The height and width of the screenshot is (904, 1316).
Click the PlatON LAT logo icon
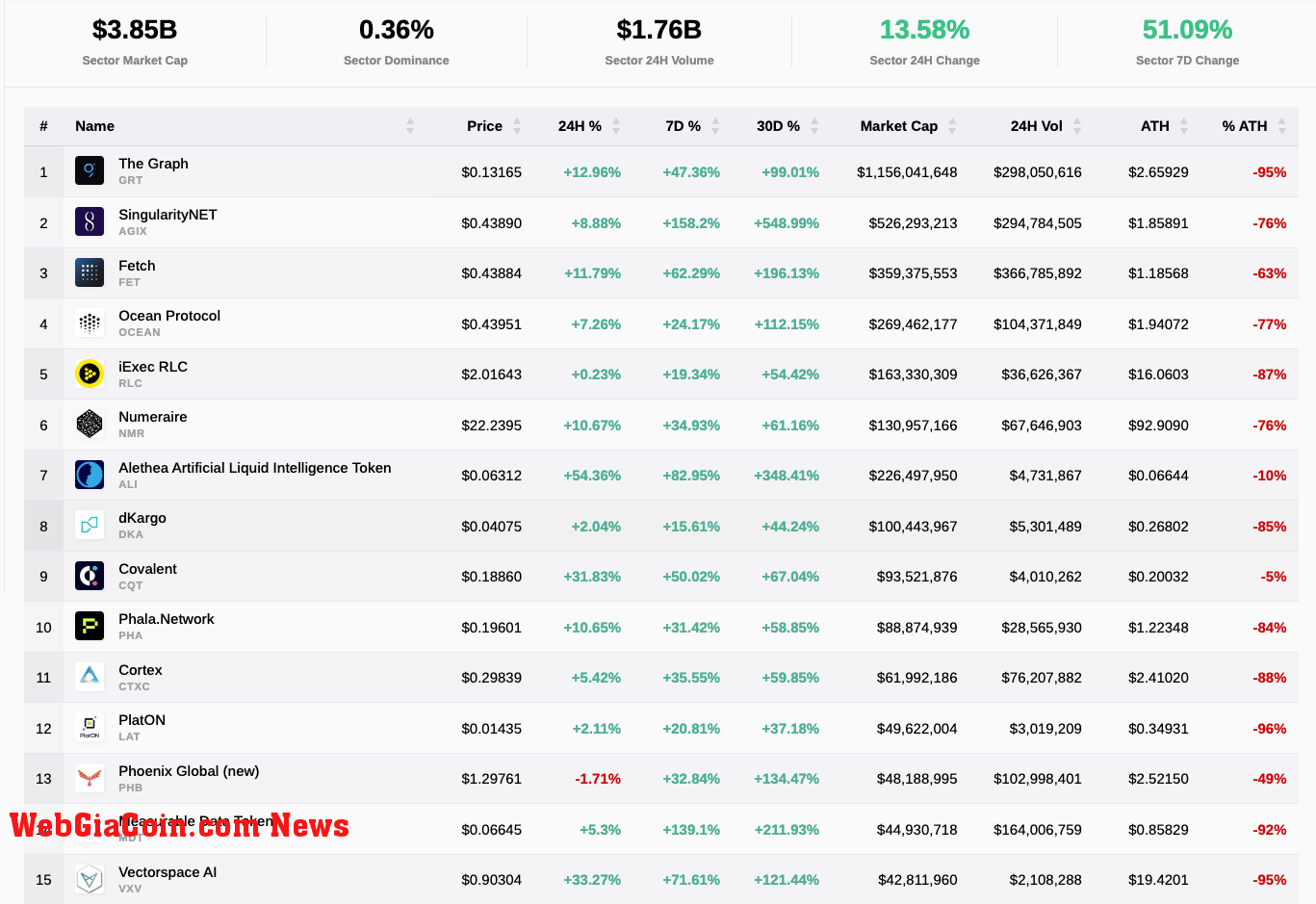point(90,728)
